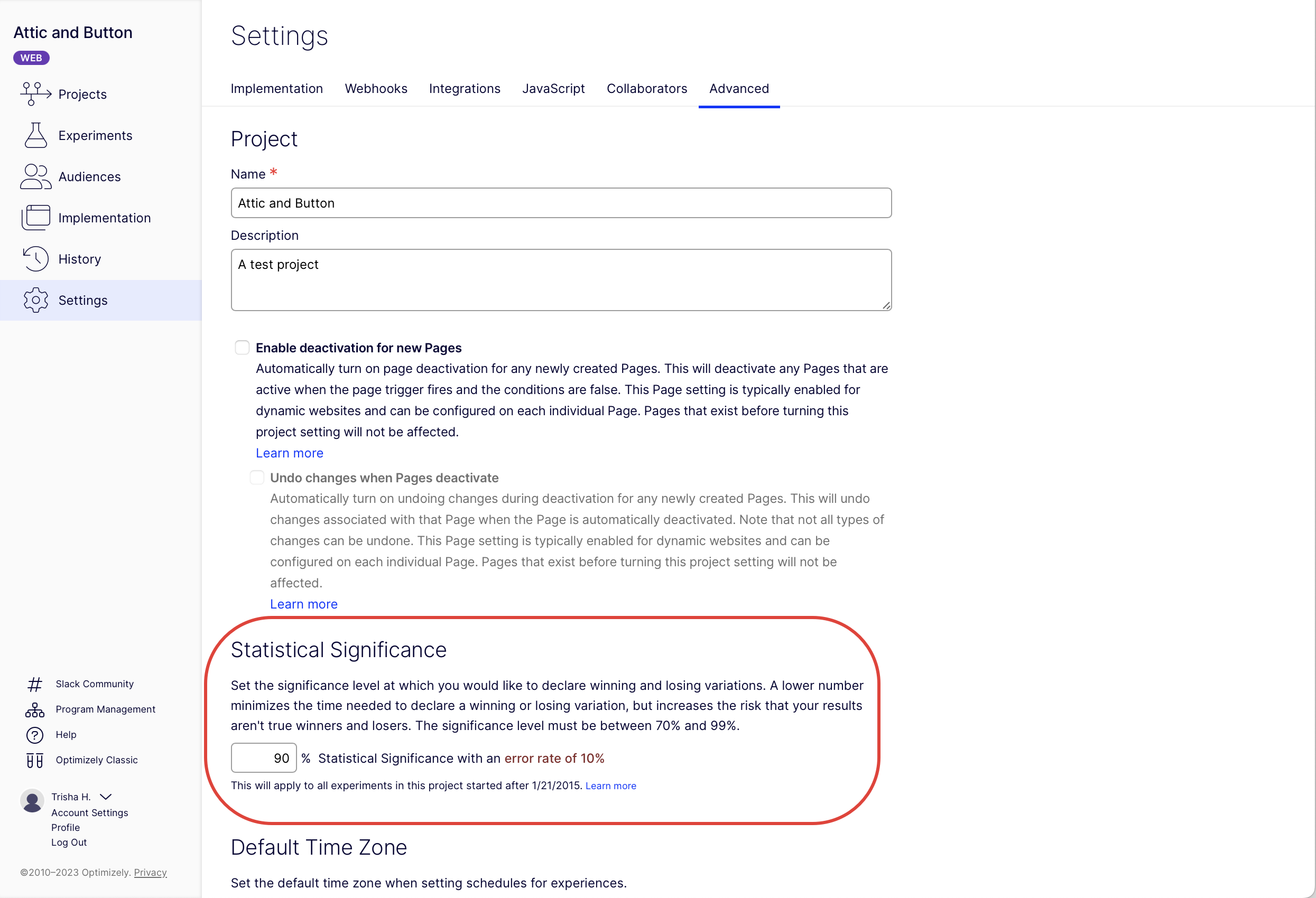Click the Settings gear icon
This screenshot has height=898, width=1316.
[x=35, y=300]
